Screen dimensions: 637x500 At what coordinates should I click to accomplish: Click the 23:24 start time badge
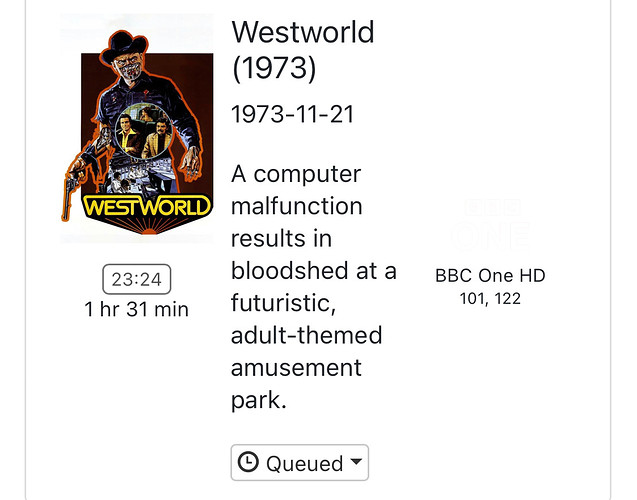[x=137, y=279]
